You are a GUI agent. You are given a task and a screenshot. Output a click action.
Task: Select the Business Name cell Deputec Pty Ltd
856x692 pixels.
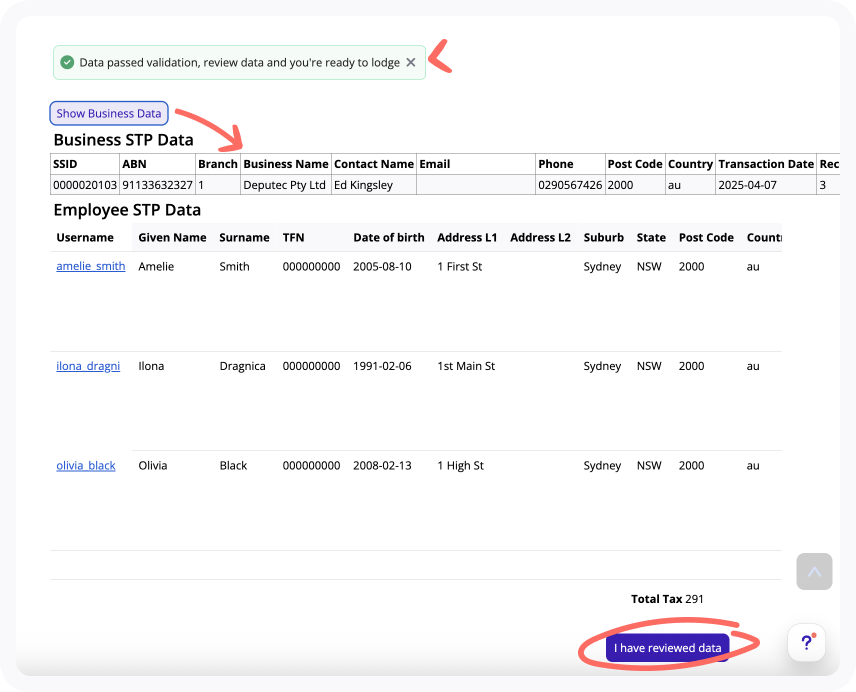pyautogui.click(x=286, y=185)
